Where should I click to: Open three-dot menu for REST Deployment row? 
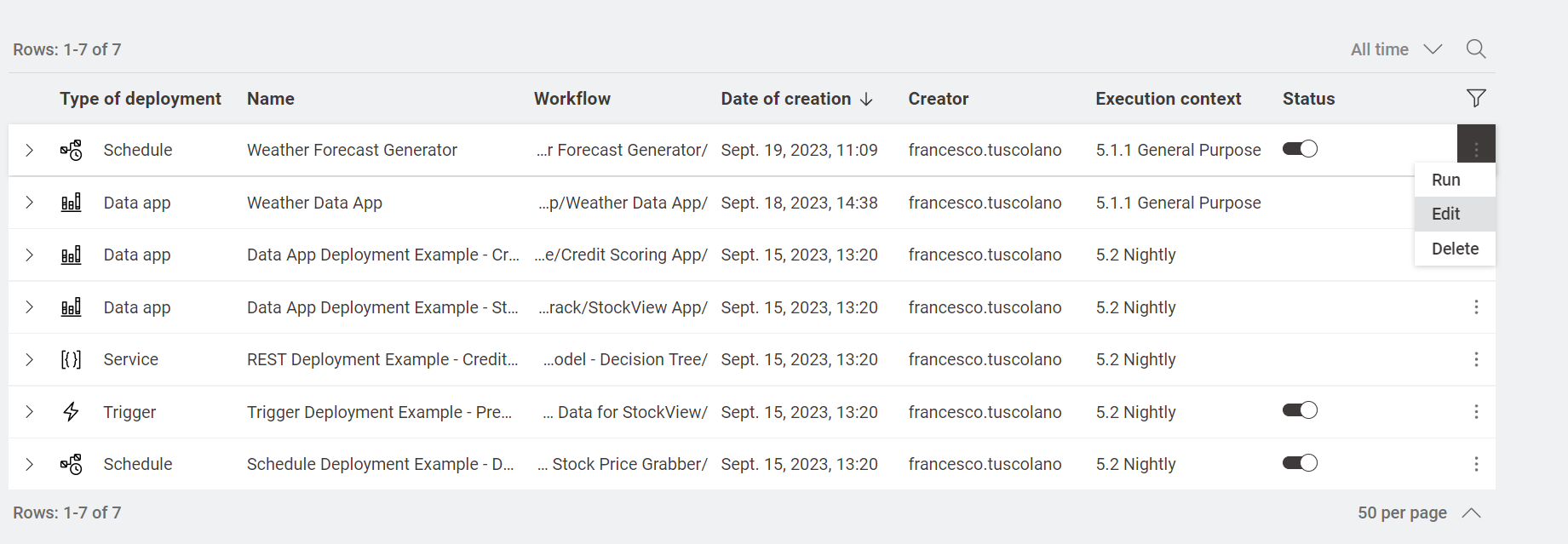pyautogui.click(x=1475, y=359)
